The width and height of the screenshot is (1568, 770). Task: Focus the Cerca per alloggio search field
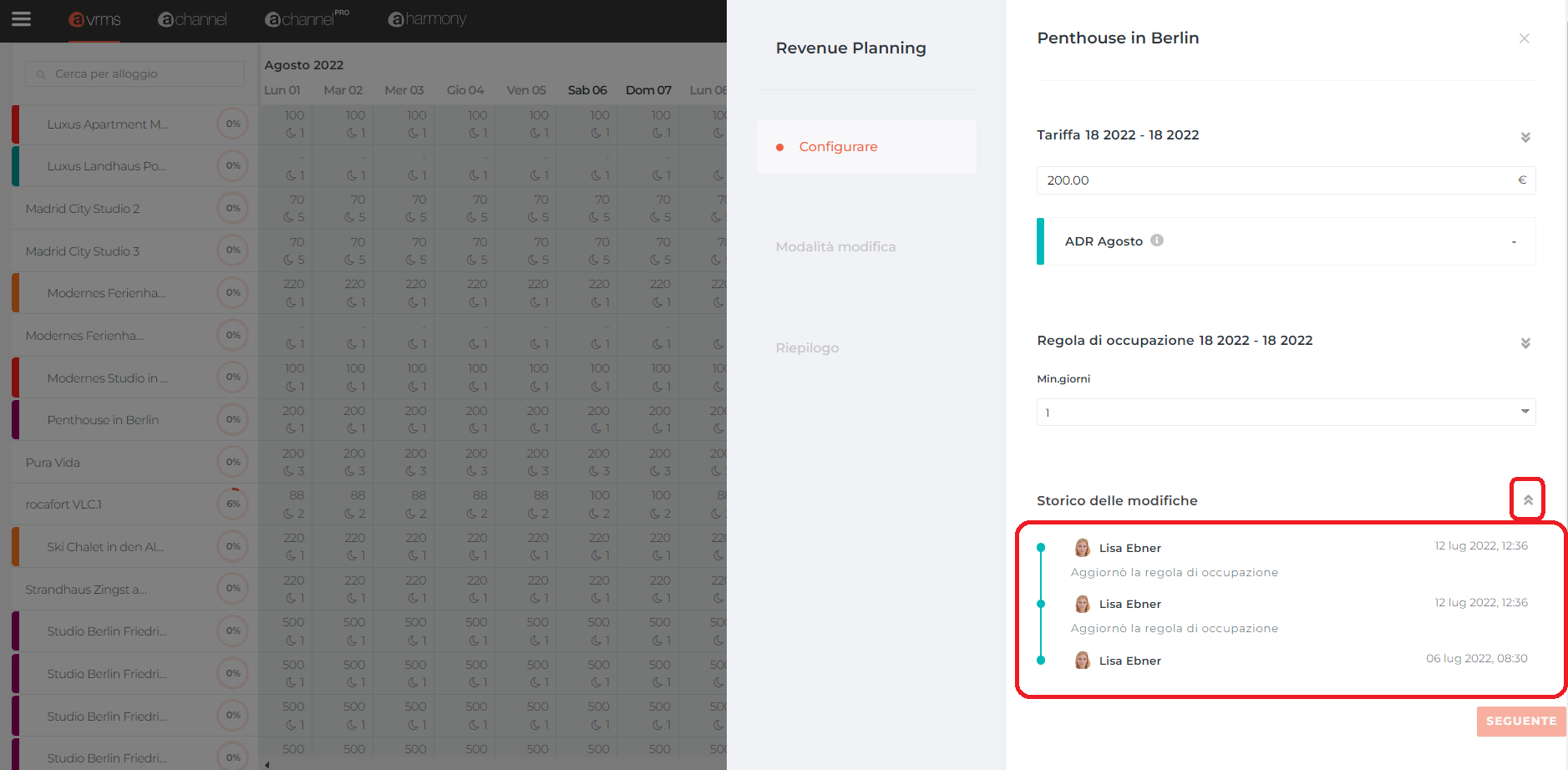pos(135,73)
